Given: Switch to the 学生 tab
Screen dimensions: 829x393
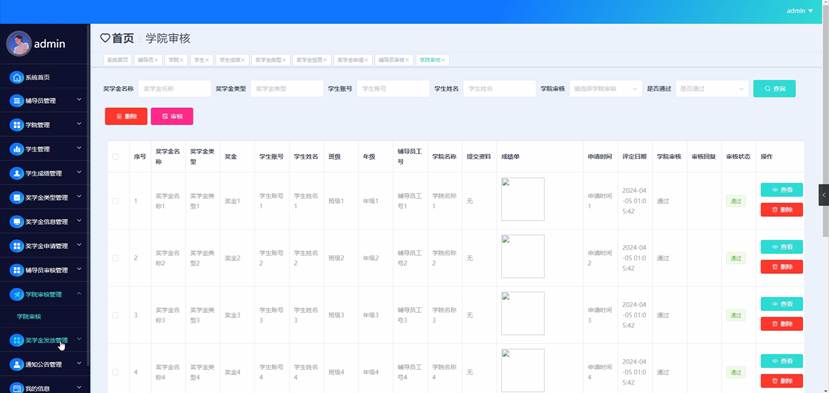Looking at the screenshot, I should coord(201,60).
